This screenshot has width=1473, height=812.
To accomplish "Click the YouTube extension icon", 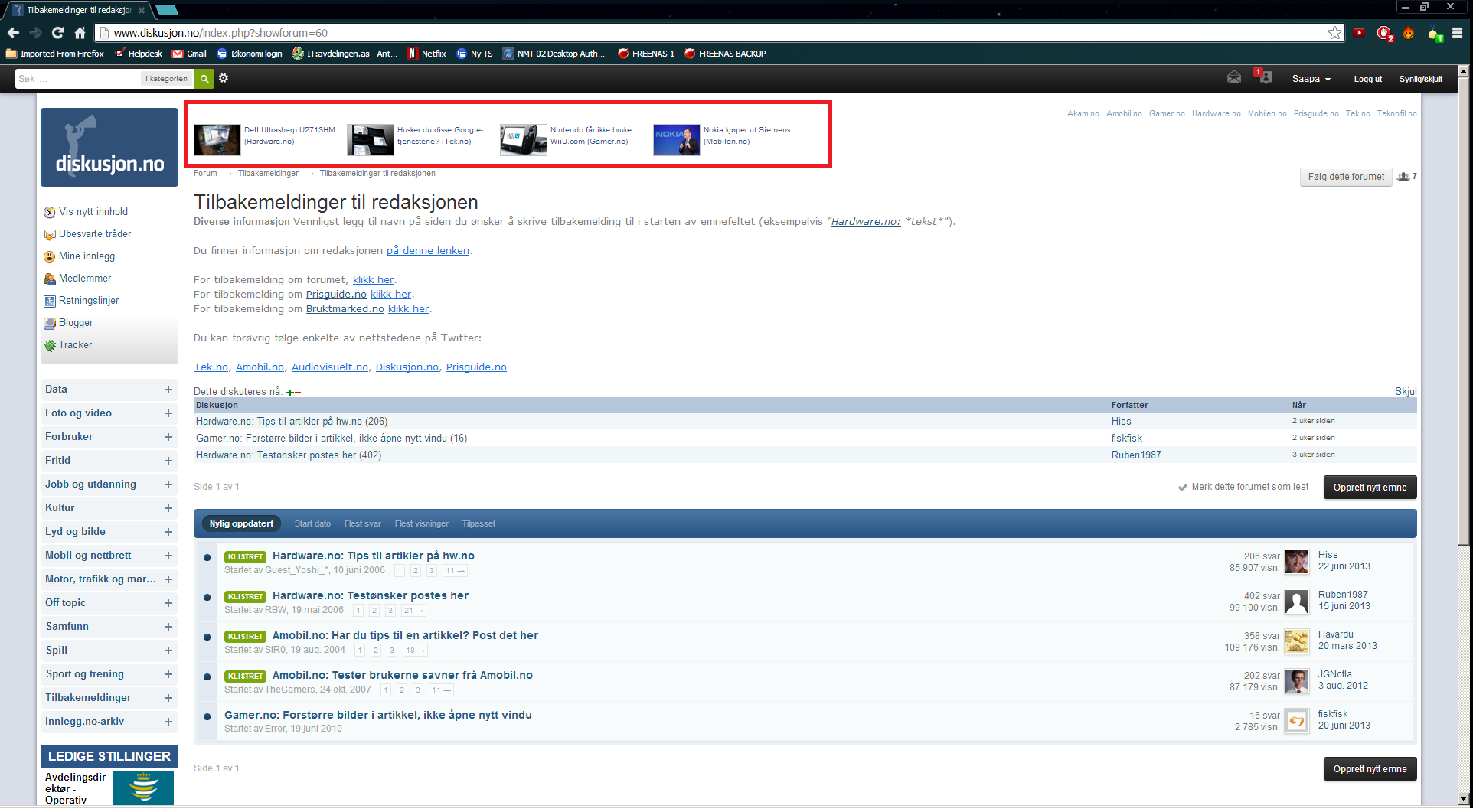I will click(x=1359, y=33).
